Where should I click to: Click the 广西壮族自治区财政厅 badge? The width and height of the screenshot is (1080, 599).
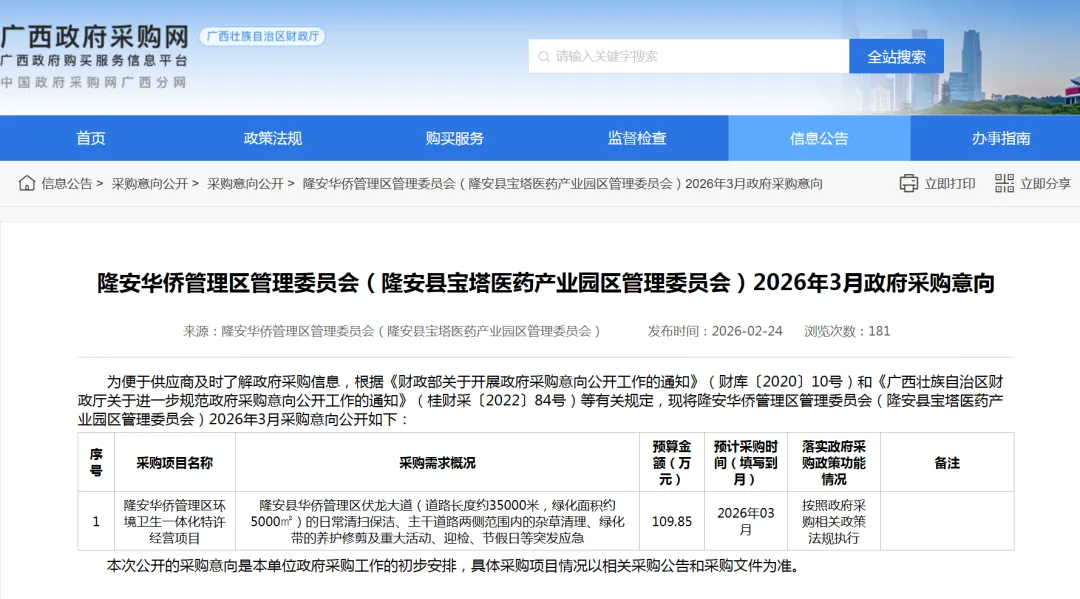(262, 36)
